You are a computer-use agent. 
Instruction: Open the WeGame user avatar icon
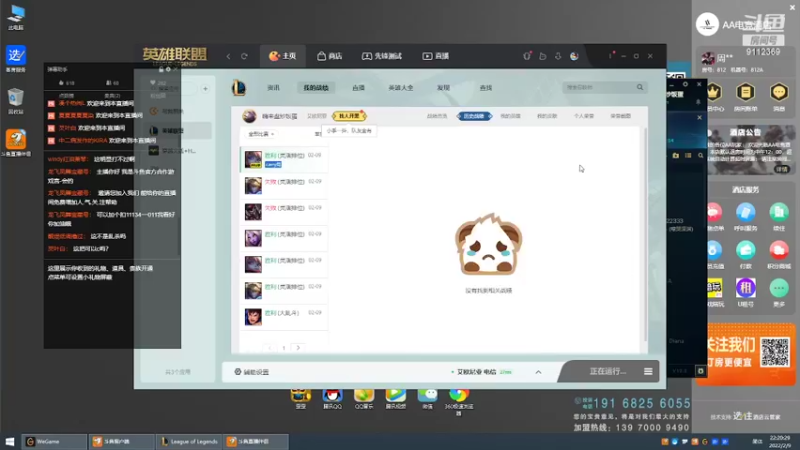pos(574,56)
